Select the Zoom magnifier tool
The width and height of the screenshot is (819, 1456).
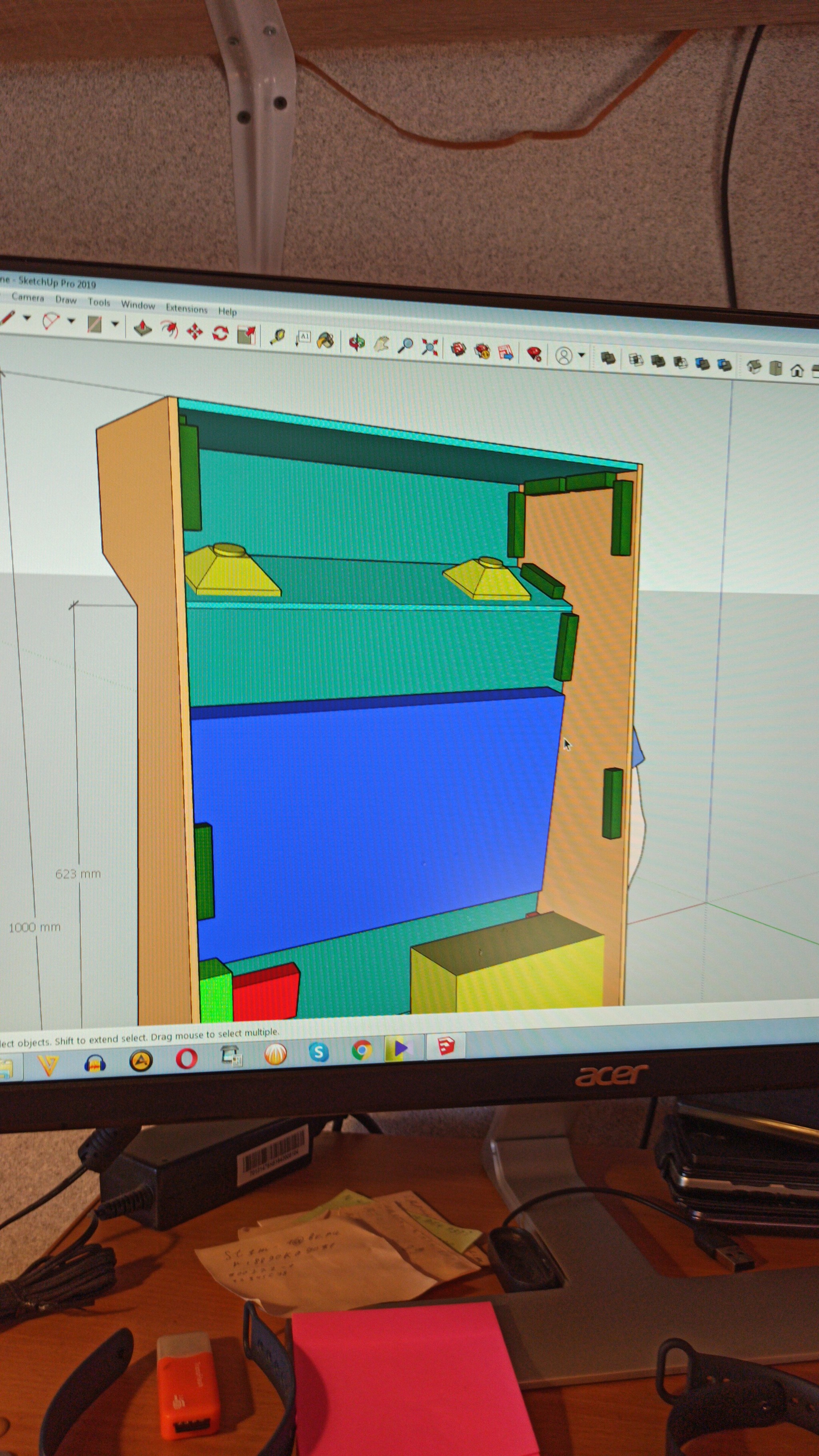point(405,346)
